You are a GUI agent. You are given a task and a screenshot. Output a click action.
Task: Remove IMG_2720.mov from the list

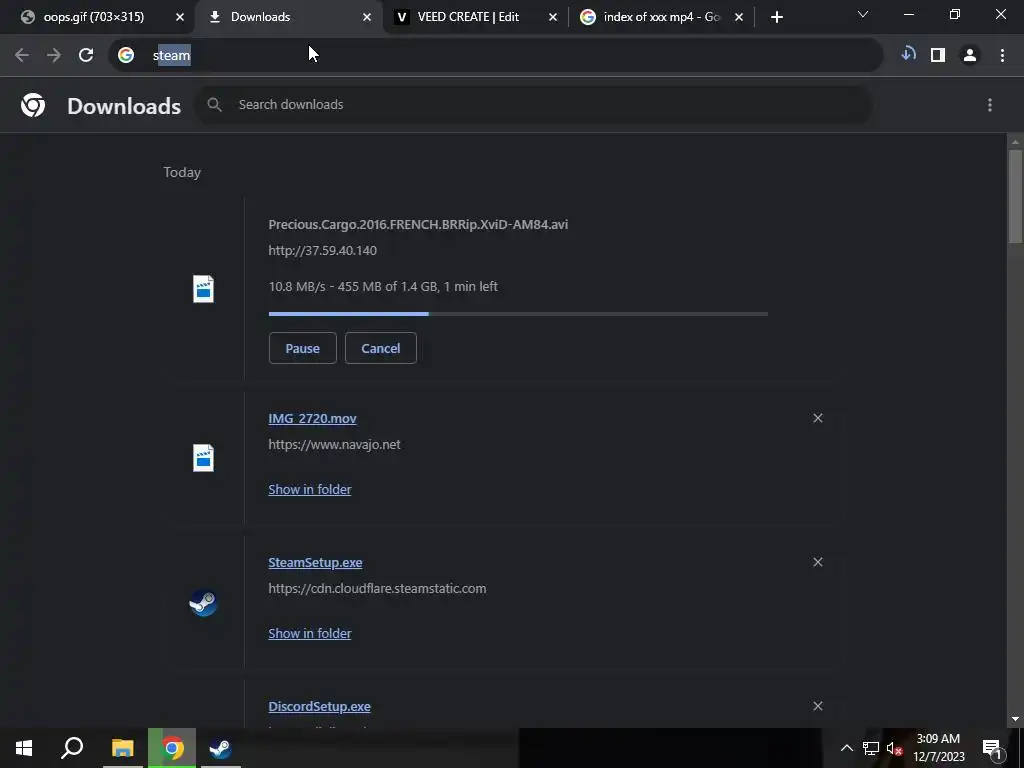click(818, 418)
